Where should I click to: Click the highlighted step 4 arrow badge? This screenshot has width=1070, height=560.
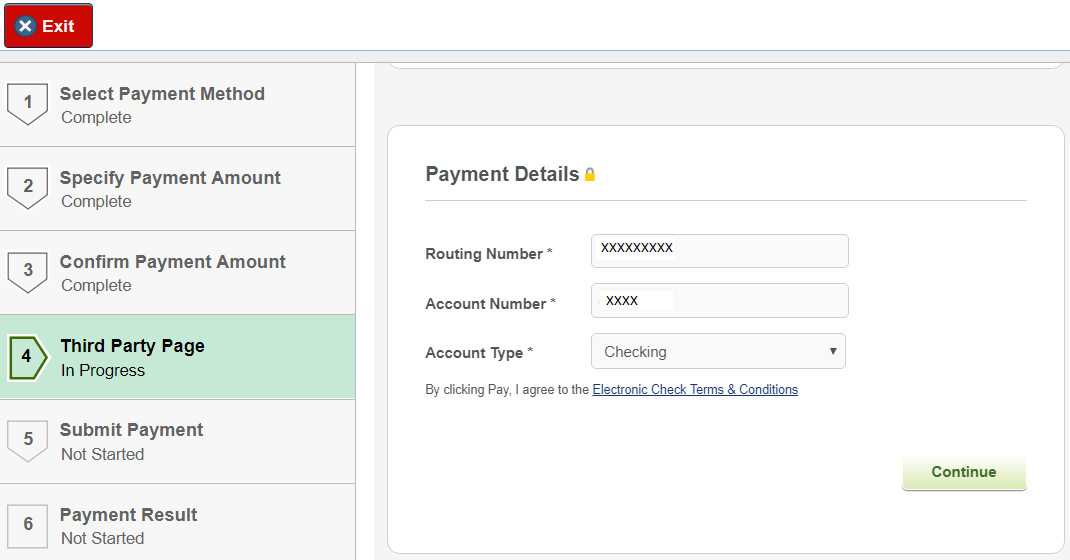pos(27,356)
